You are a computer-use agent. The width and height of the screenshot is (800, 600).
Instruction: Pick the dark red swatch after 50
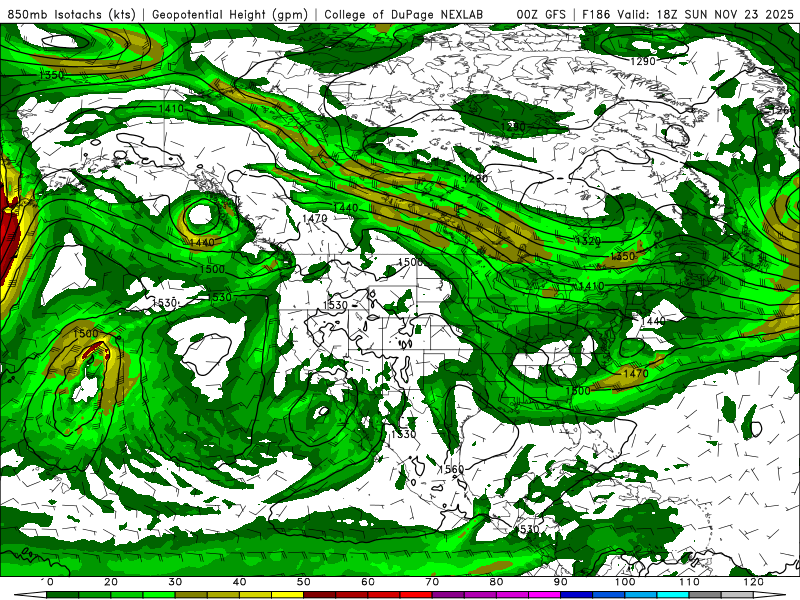pyautogui.click(x=319, y=595)
